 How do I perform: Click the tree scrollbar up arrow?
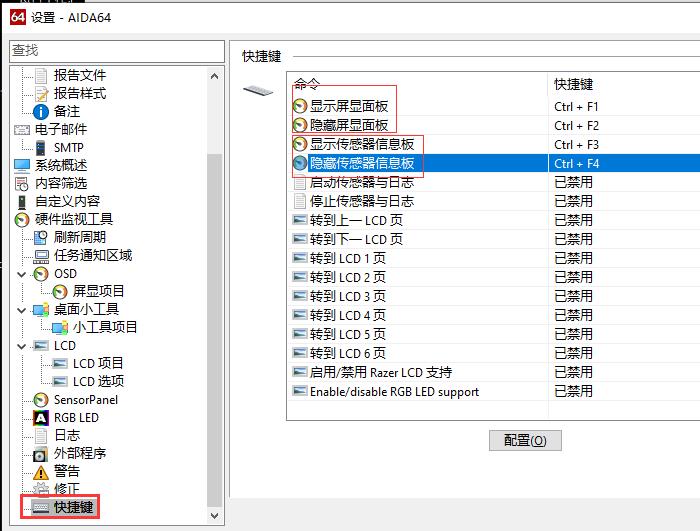(x=214, y=76)
